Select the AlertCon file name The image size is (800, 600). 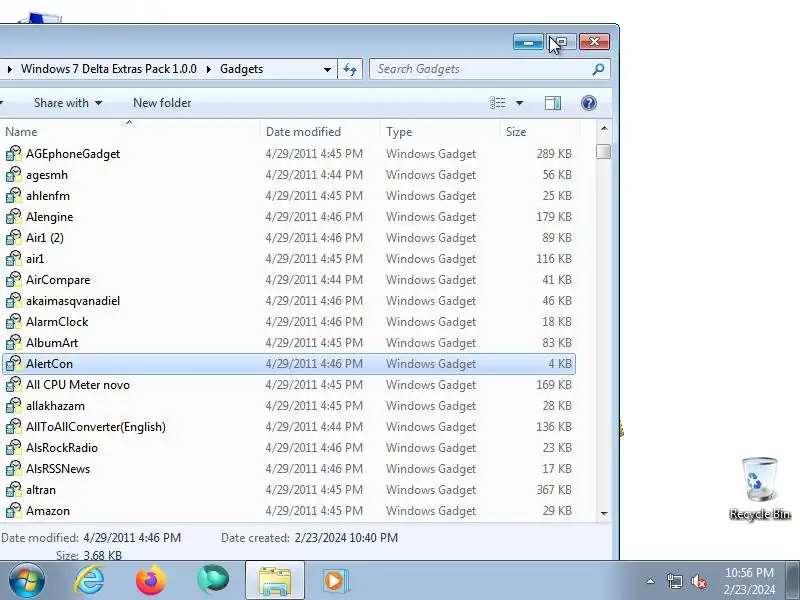(x=49, y=364)
